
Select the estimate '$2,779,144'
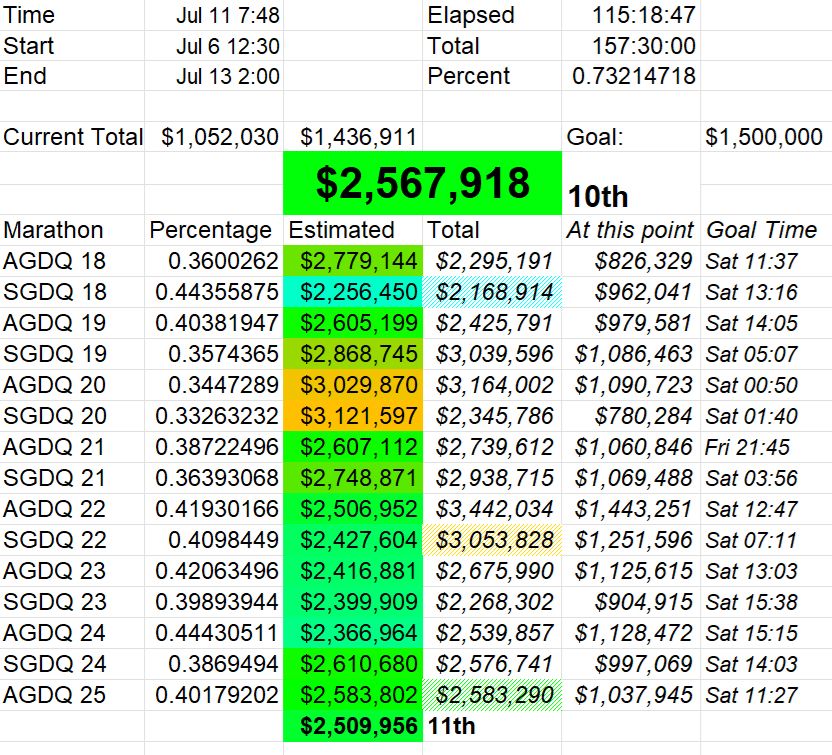coord(353,261)
